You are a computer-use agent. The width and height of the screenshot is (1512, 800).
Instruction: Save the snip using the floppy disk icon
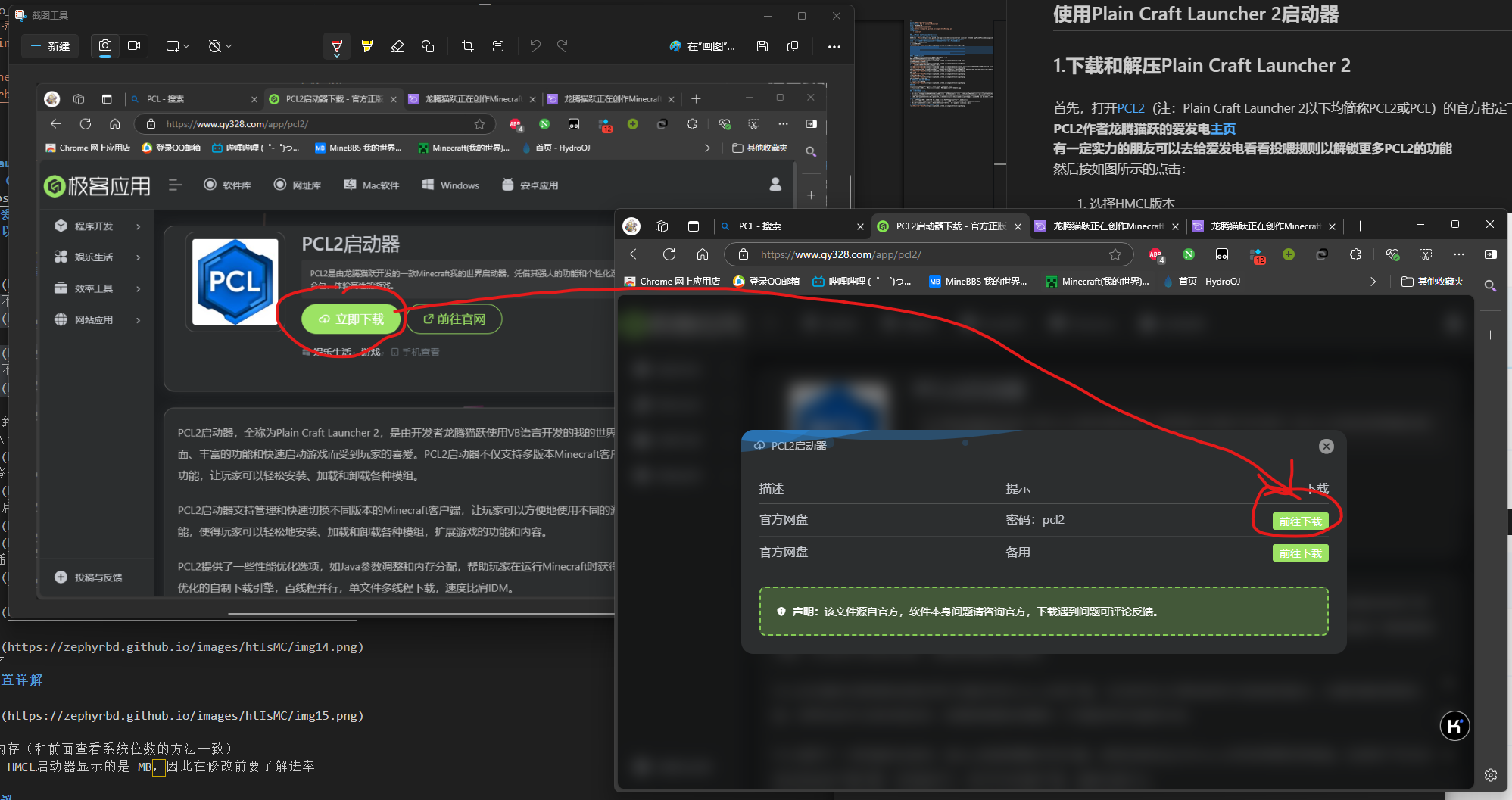click(x=762, y=47)
